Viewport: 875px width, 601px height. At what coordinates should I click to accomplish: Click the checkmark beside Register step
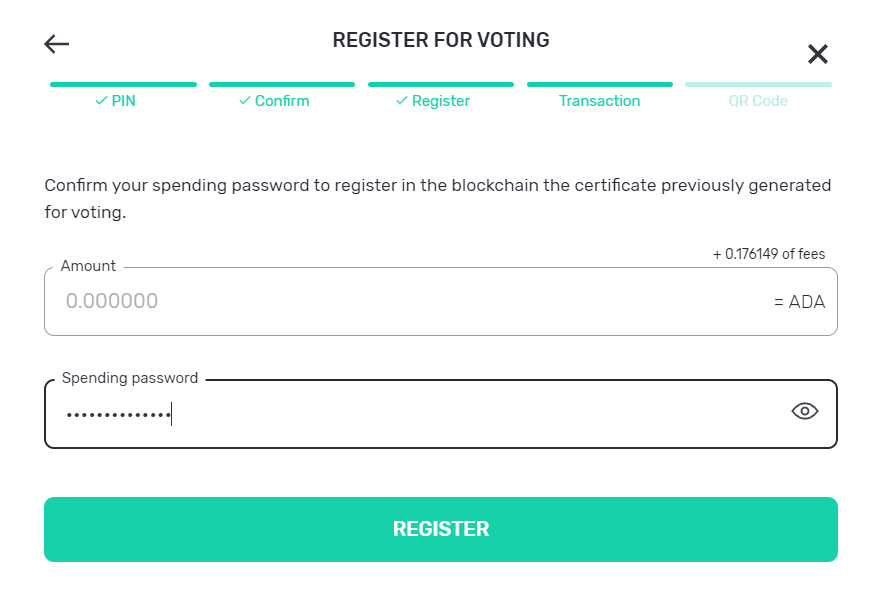pyautogui.click(x=401, y=101)
